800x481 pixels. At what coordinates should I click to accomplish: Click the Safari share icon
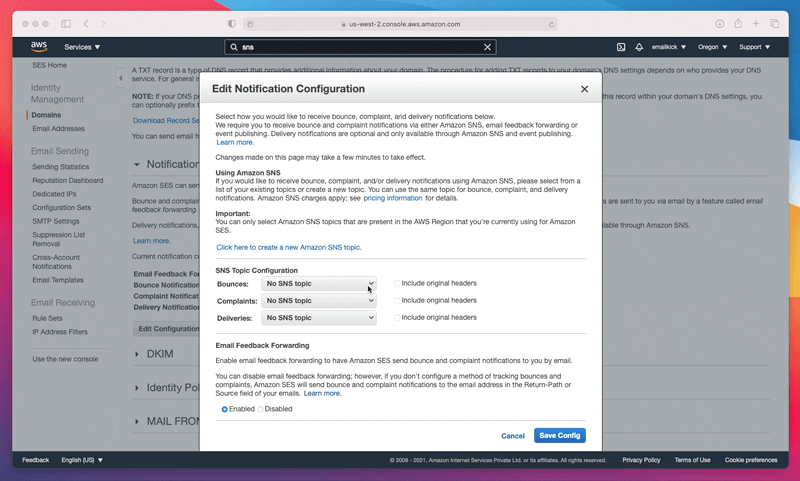[x=738, y=23]
